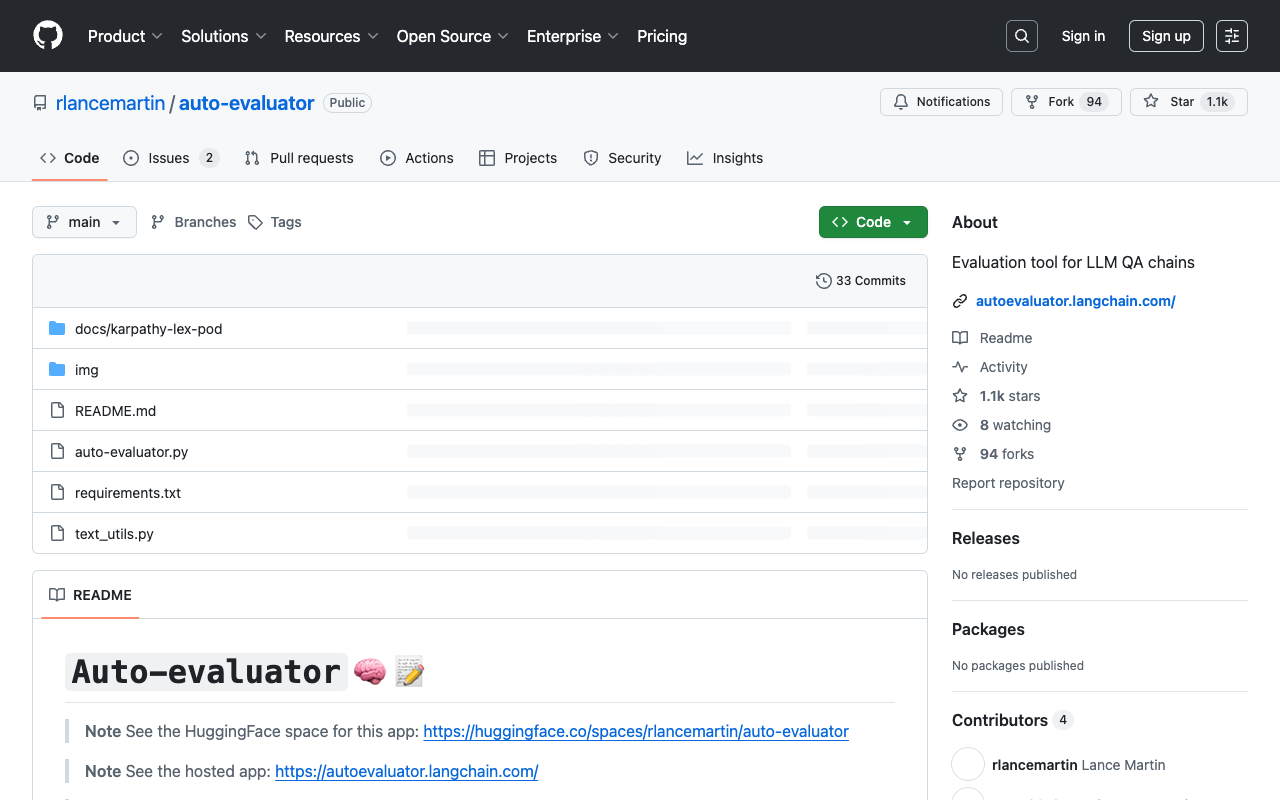Open text_utils.py file
This screenshot has height=800, width=1280.
(114, 534)
